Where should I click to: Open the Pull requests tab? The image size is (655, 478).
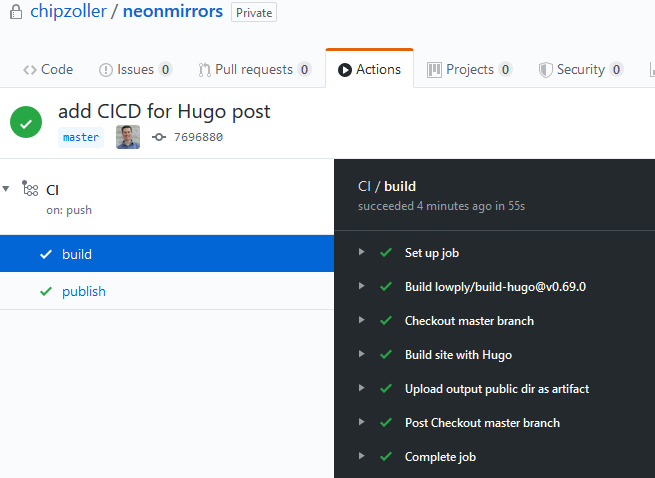(254, 69)
